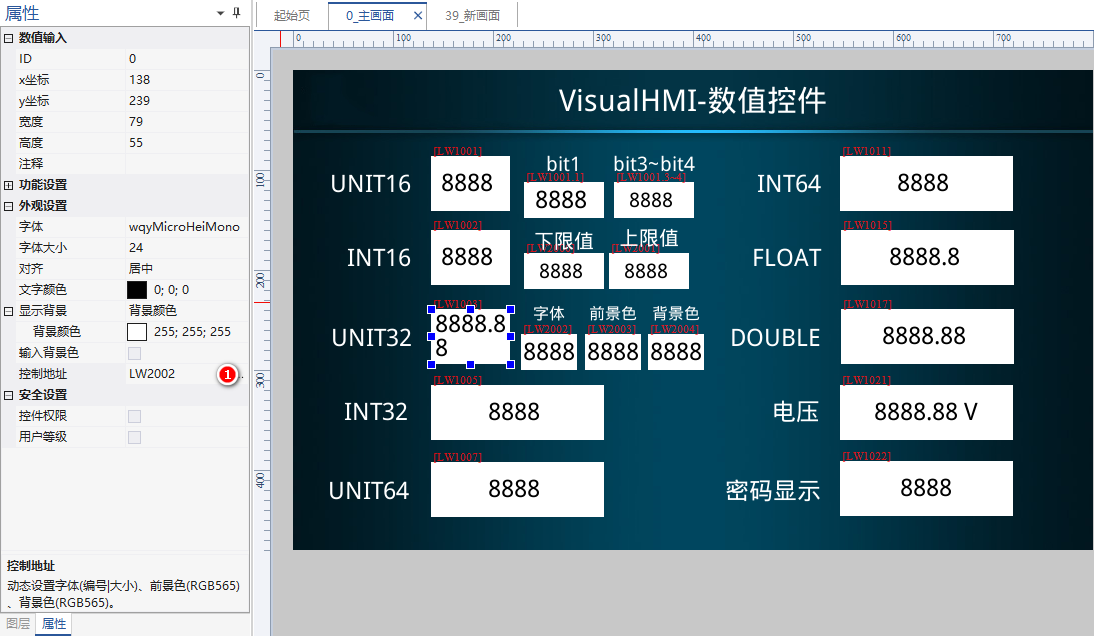
Task: Select the 电压 8888.88 V numeric control
Action: pyautogui.click(x=926, y=412)
